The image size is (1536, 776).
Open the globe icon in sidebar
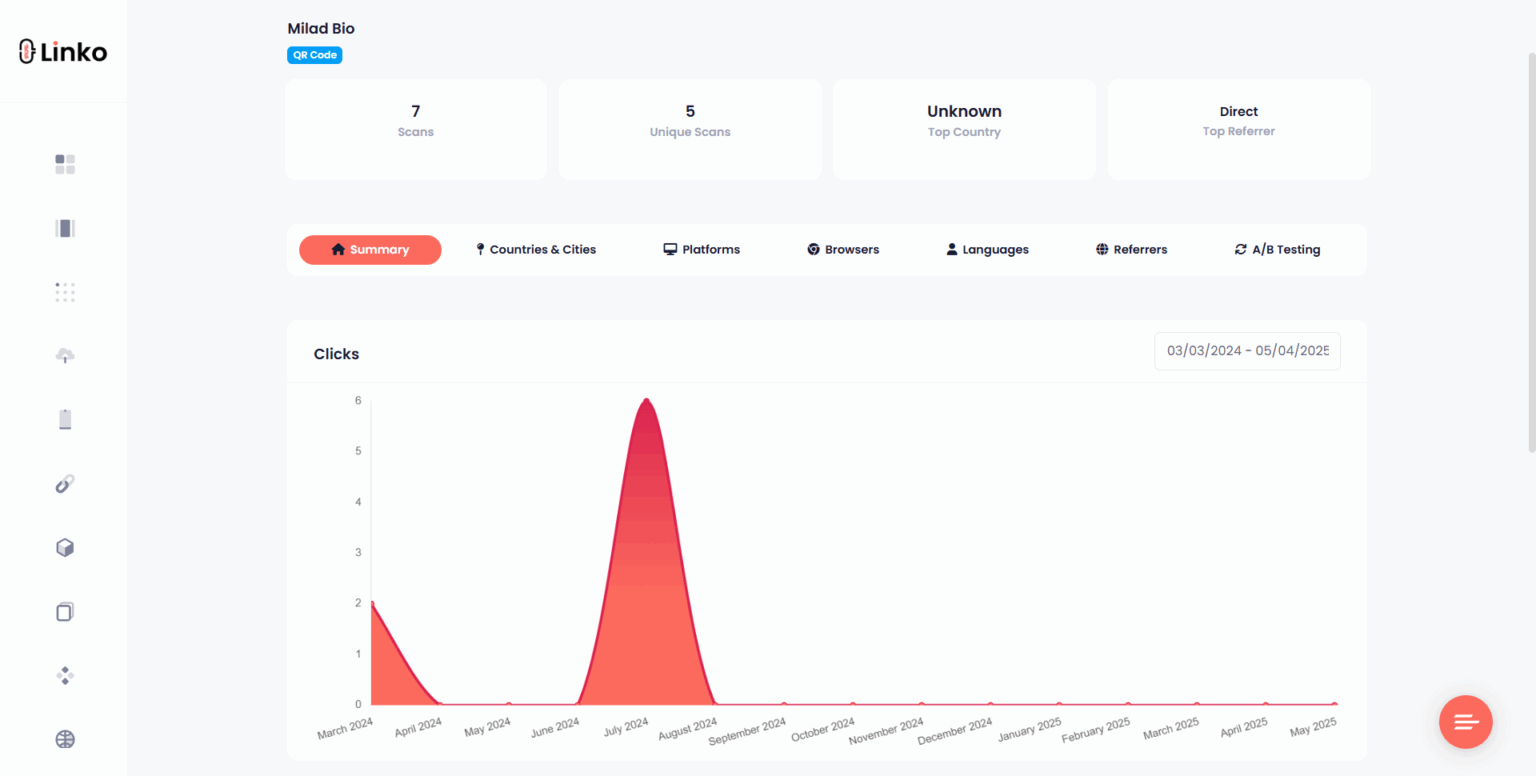click(x=65, y=740)
